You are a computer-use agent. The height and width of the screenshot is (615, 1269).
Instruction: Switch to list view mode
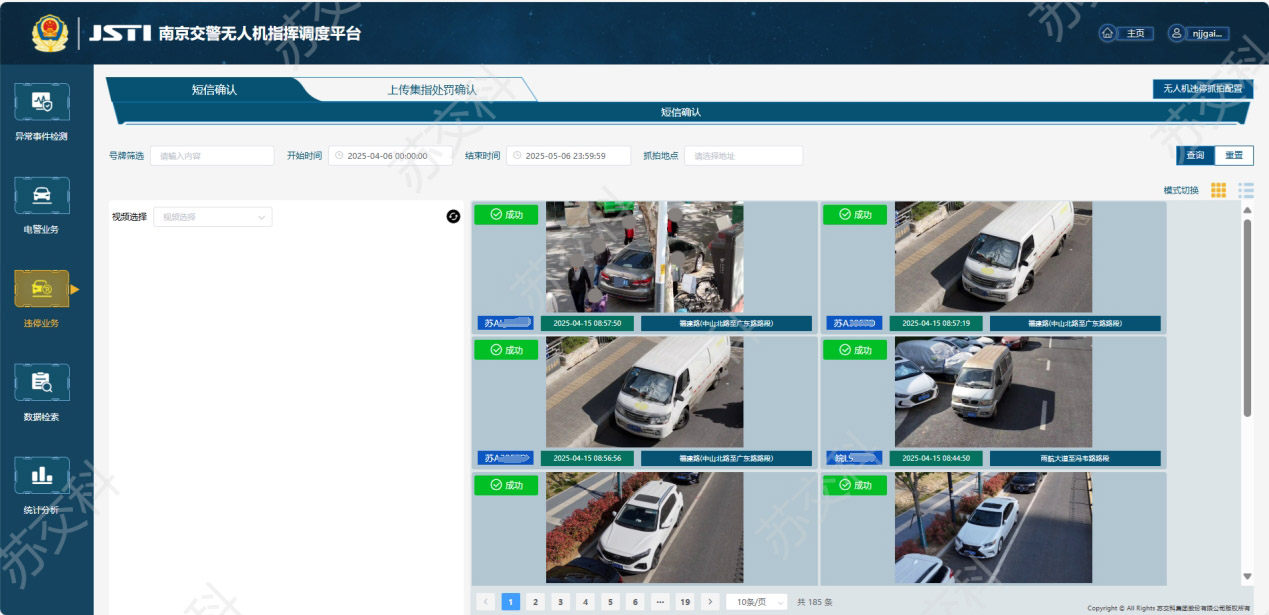pos(1245,190)
